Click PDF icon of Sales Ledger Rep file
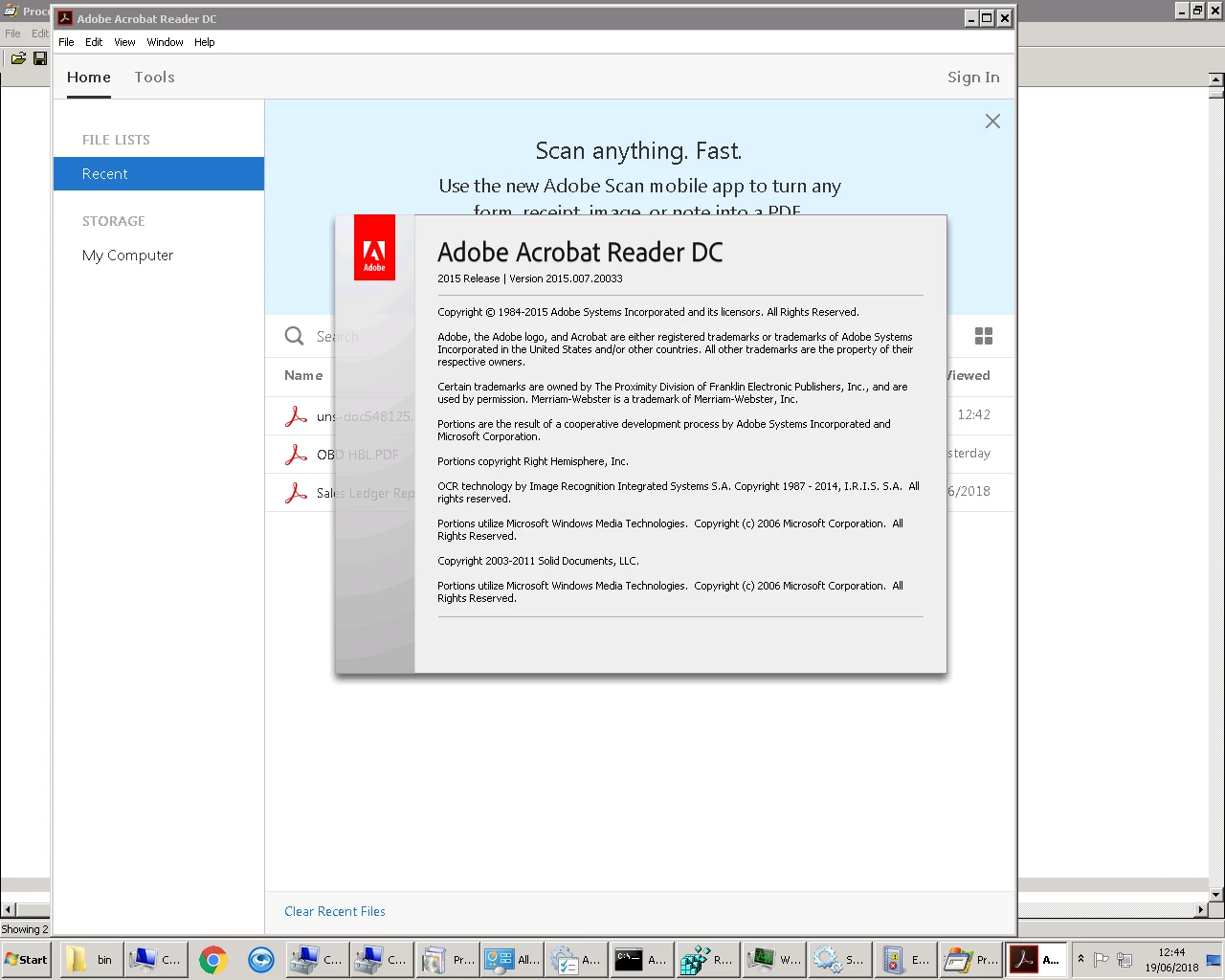 point(296,493)
